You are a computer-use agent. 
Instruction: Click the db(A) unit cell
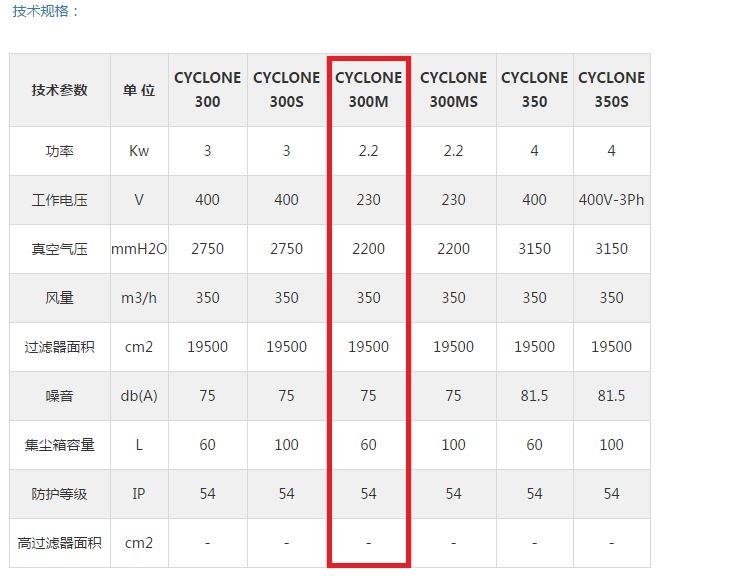(x=139, y=396)
